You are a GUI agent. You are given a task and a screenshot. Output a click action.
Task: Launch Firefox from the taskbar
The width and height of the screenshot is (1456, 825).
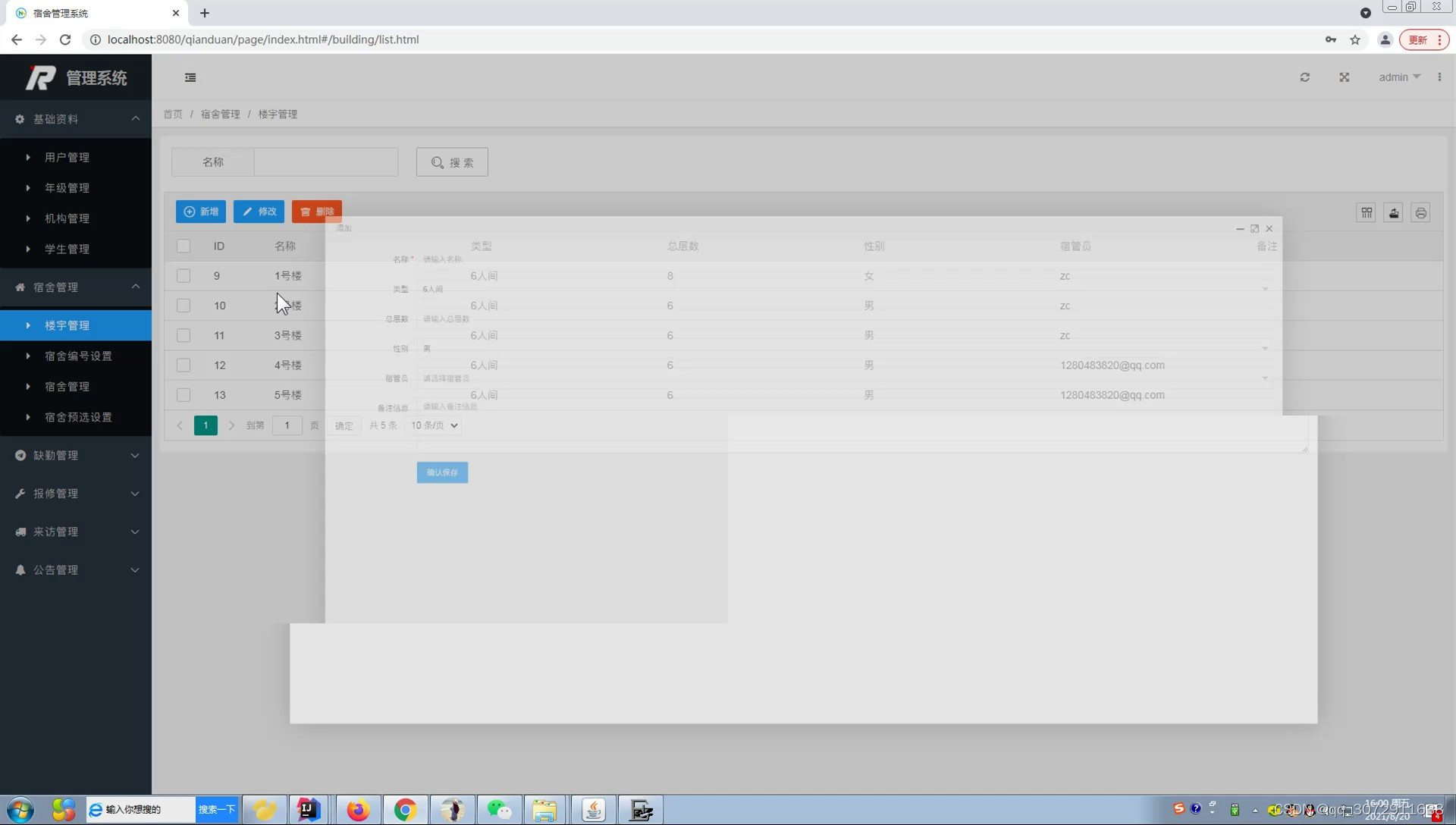pos(358,810)
